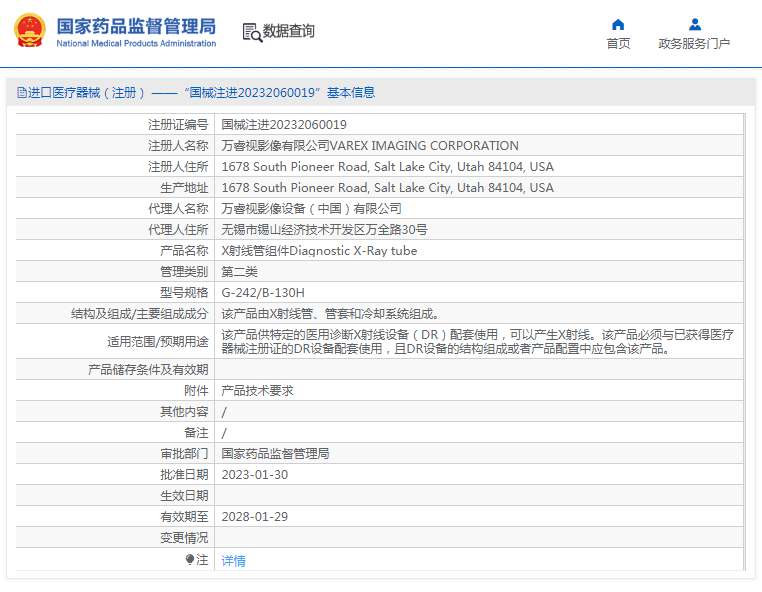
Task: Select 万睿视影像有限公司VAREX IMAGING CORPORATION
Action: click(x=370, y=146)
